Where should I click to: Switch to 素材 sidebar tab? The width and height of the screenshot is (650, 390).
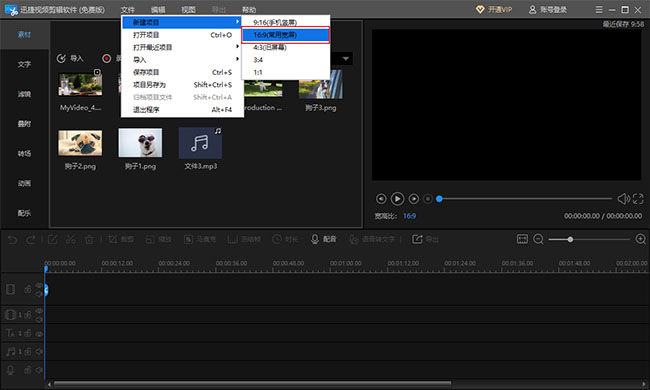pyautogui.click(x=24, y=34)
